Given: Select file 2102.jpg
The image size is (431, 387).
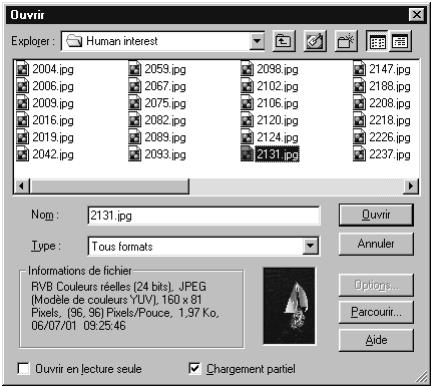Looking at the screenshot, I should [269, 86].
